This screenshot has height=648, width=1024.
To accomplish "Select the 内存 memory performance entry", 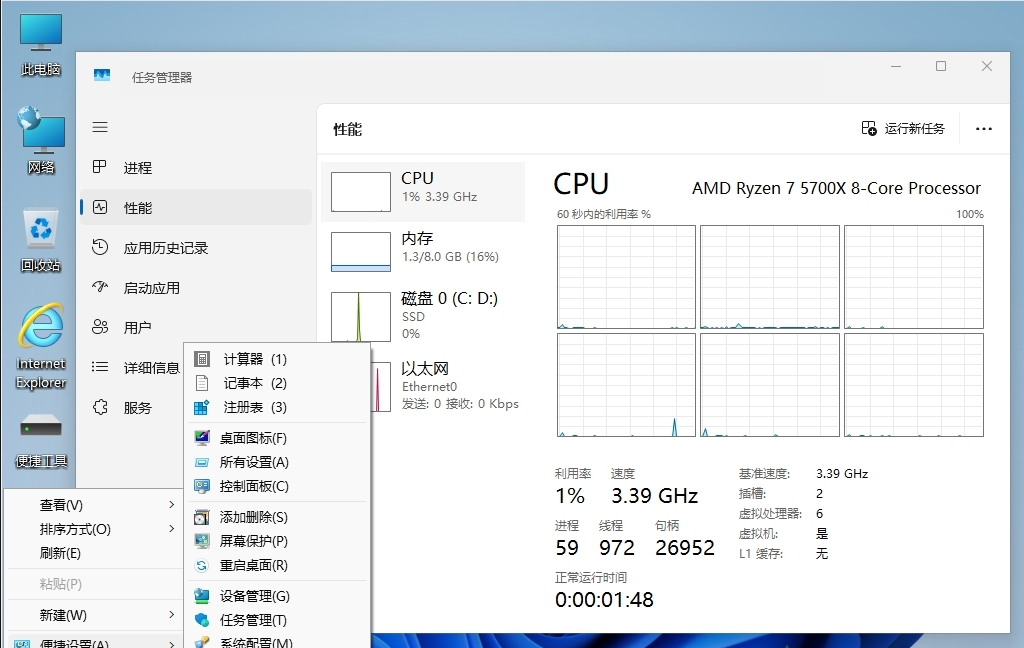I will pyautogui.click(x=423, y=251).
